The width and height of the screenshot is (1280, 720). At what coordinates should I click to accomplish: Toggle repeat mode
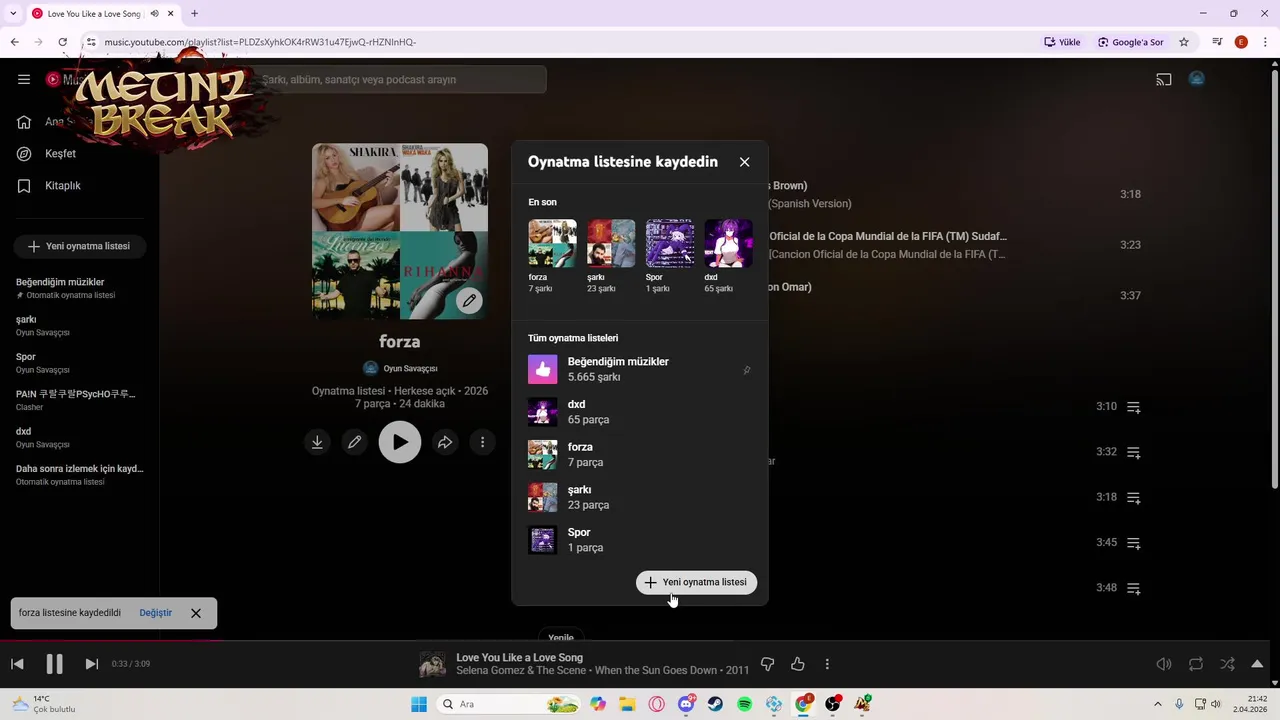point(1196,664)
